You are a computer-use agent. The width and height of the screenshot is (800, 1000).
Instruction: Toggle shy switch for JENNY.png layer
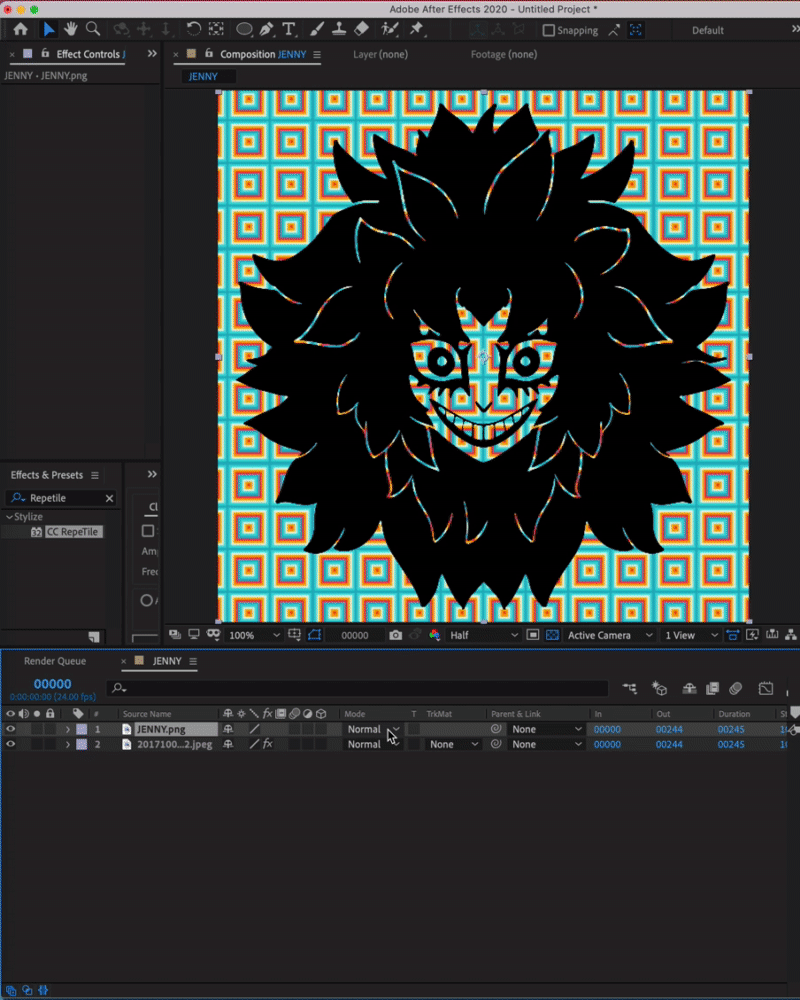pyautogui.click(x=228, y=729)
